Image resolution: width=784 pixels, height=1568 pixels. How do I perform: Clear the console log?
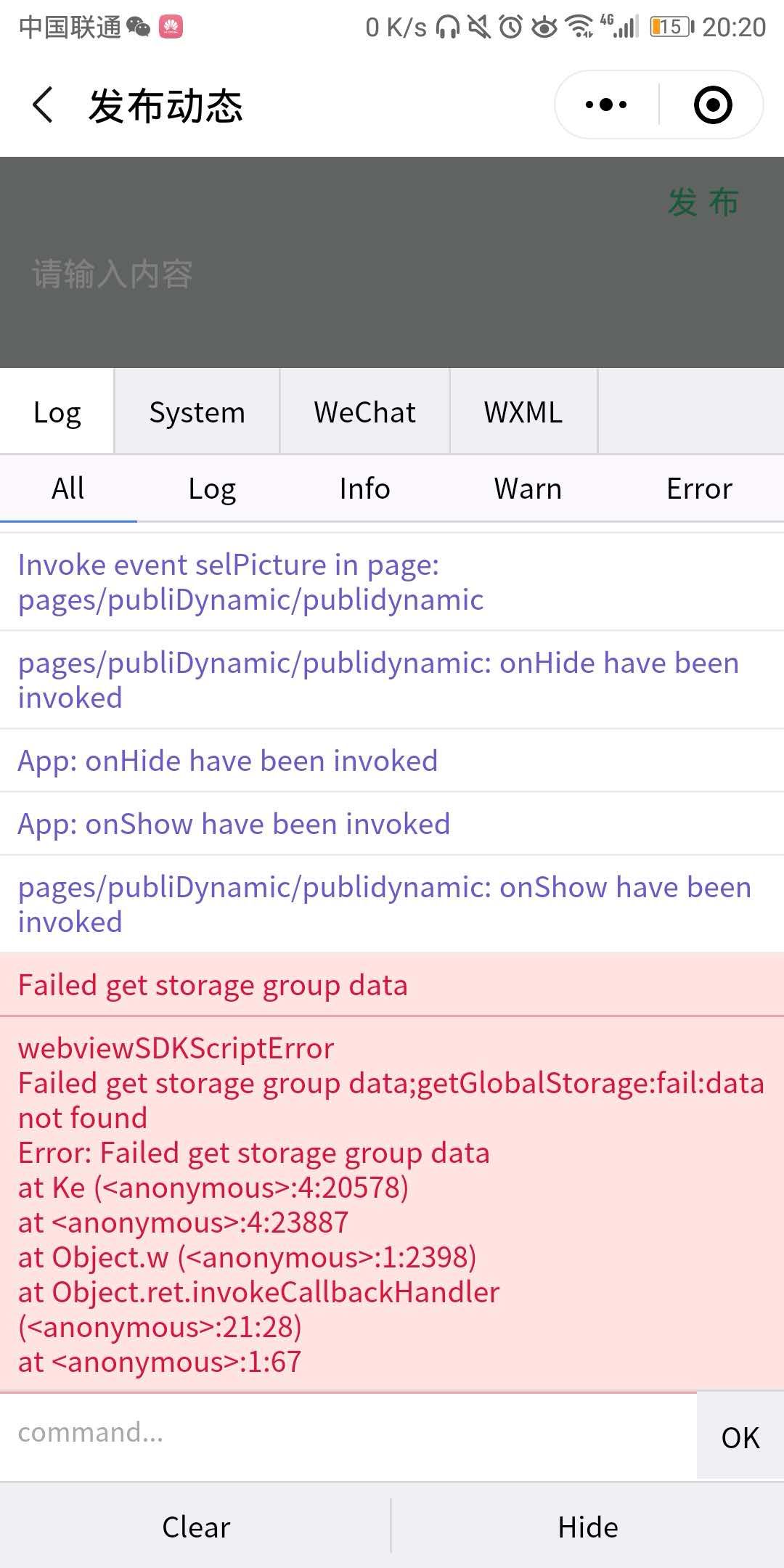tap(196, 1527)
